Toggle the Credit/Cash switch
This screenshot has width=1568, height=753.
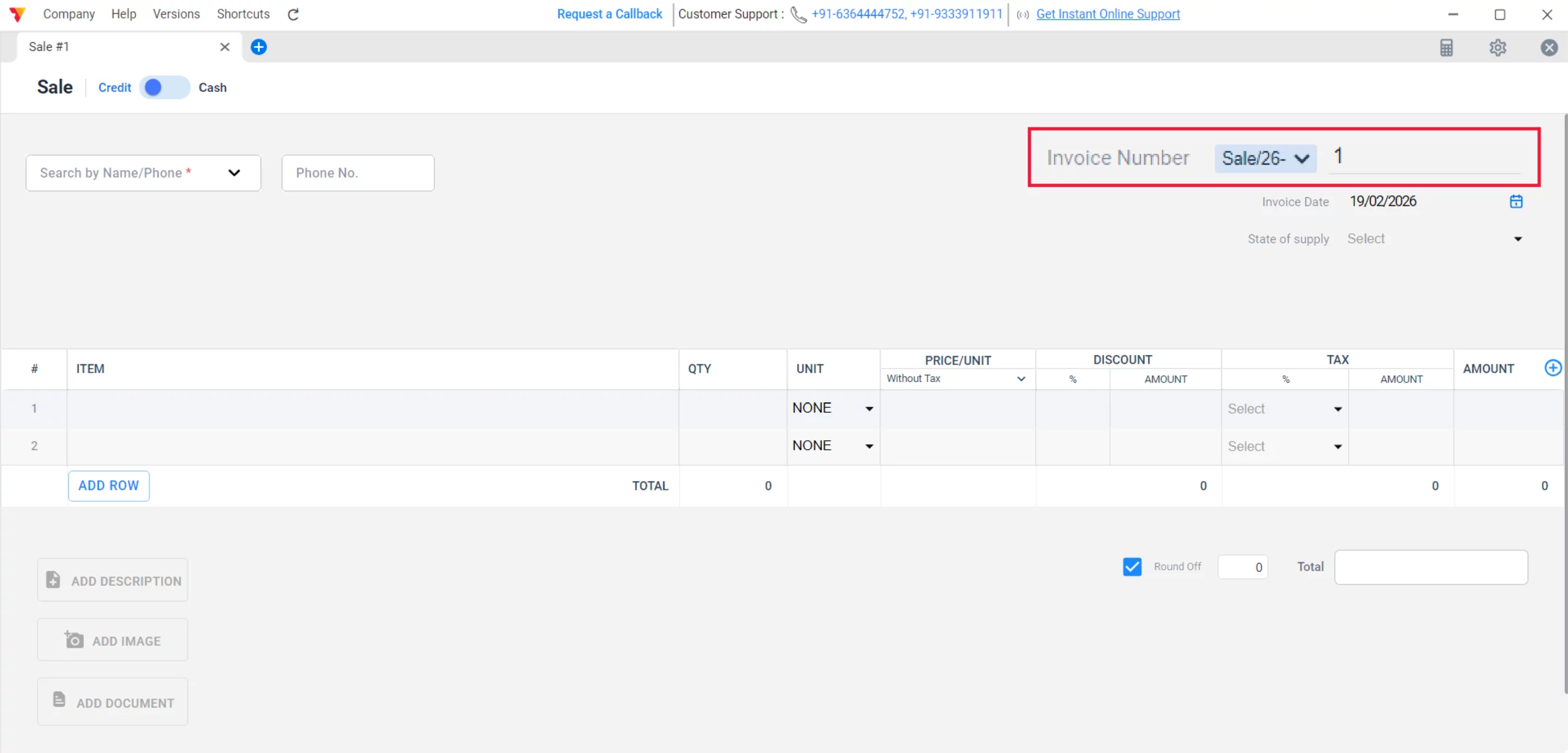164,88
